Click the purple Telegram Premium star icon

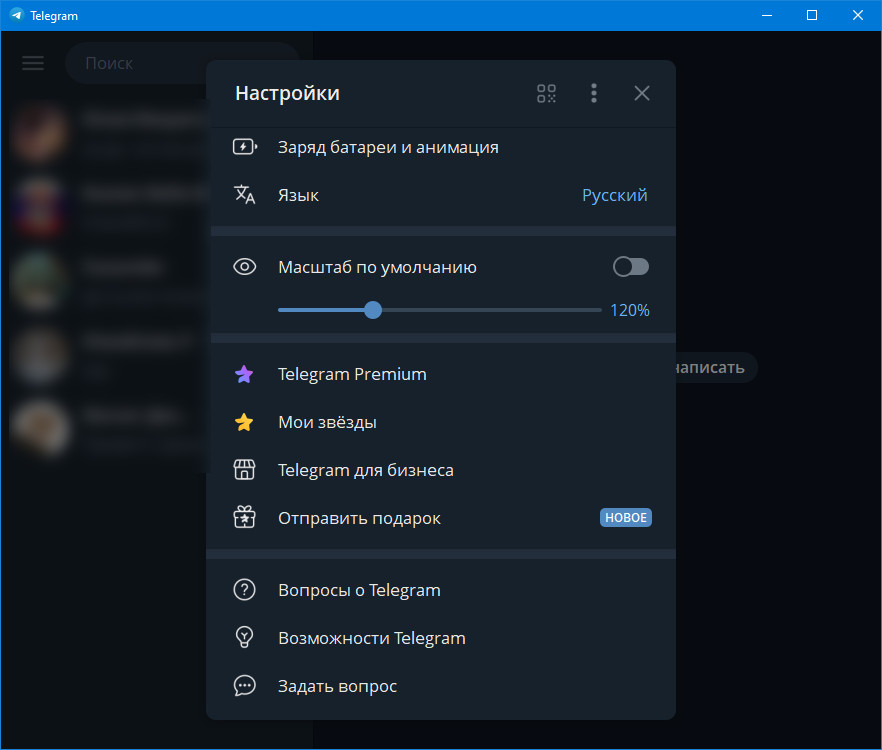click(244, 374)
